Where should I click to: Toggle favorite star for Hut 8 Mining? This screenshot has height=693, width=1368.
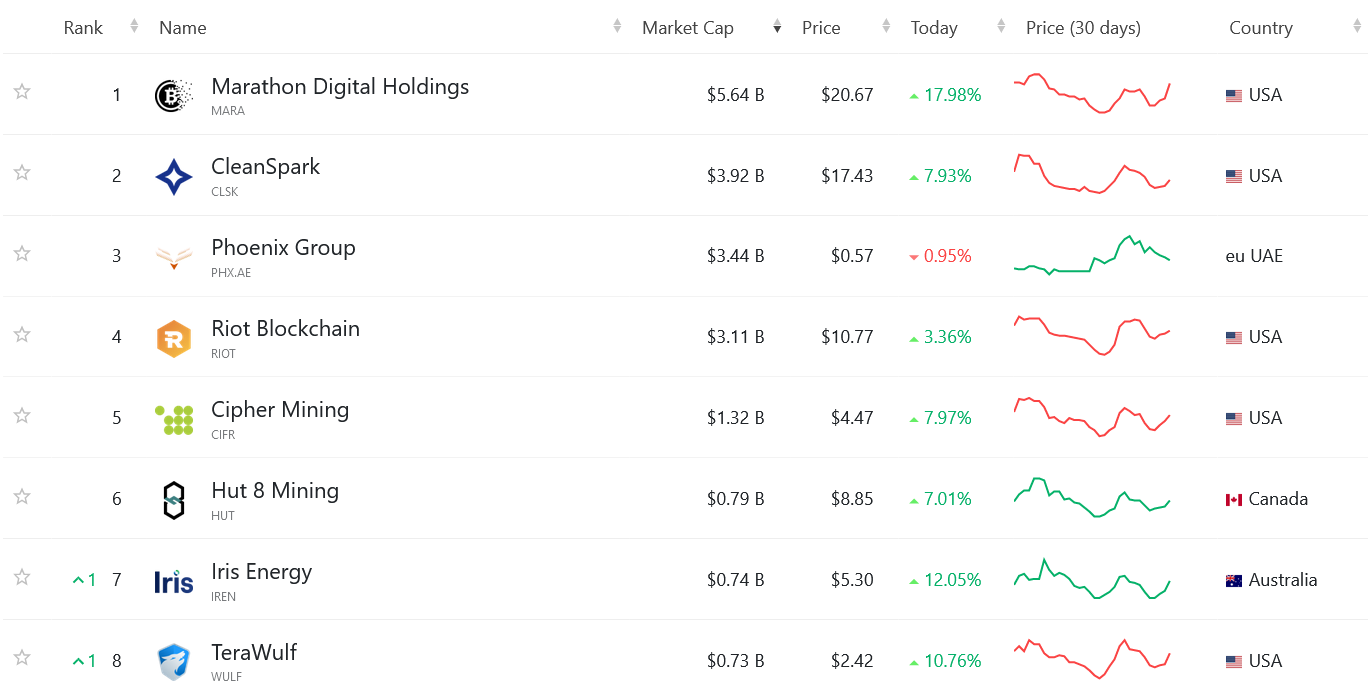point(22,496)
